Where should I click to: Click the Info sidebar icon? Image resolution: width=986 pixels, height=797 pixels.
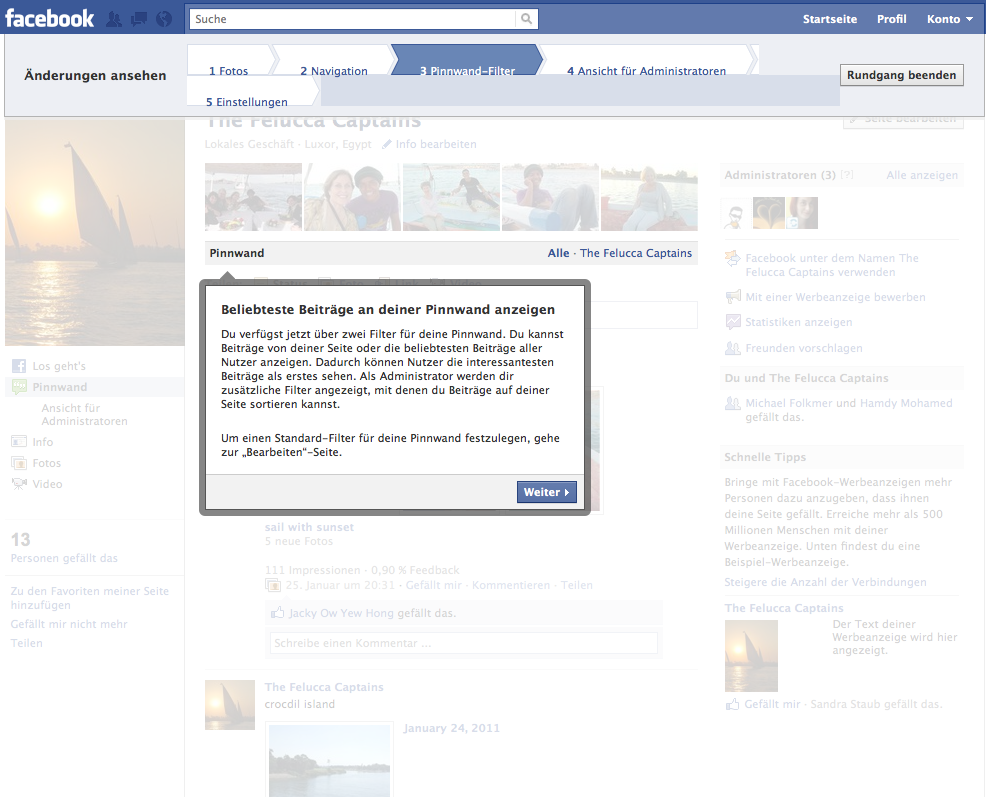click(x=19, y=442)
